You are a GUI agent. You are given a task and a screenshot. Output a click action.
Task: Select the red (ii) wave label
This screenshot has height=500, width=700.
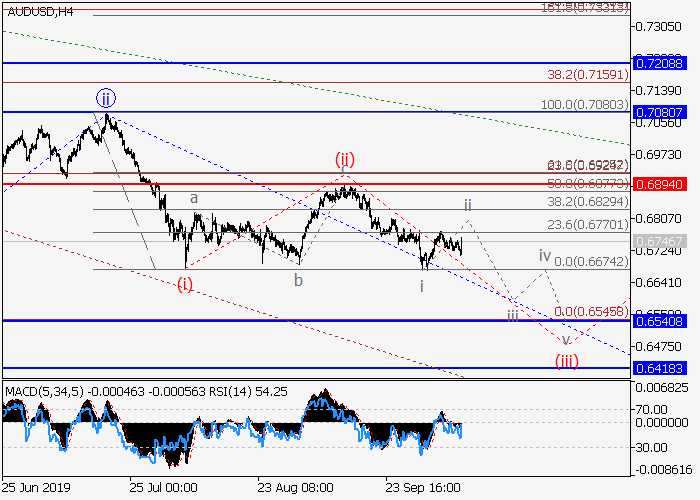[345, 159]
